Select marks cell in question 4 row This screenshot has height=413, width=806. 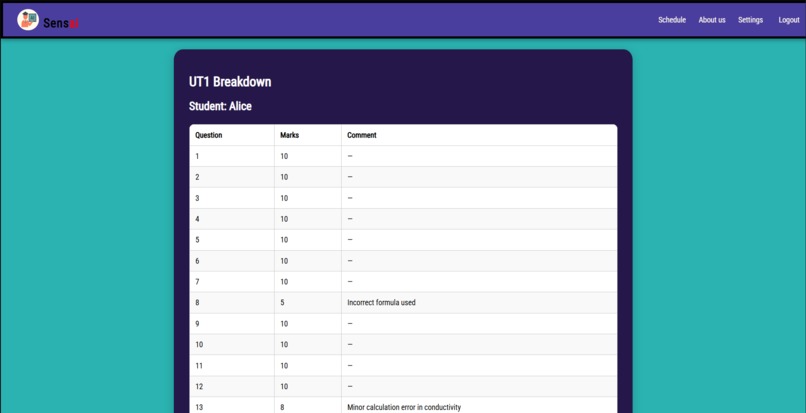pyautogui.click(x=308, y=219)
